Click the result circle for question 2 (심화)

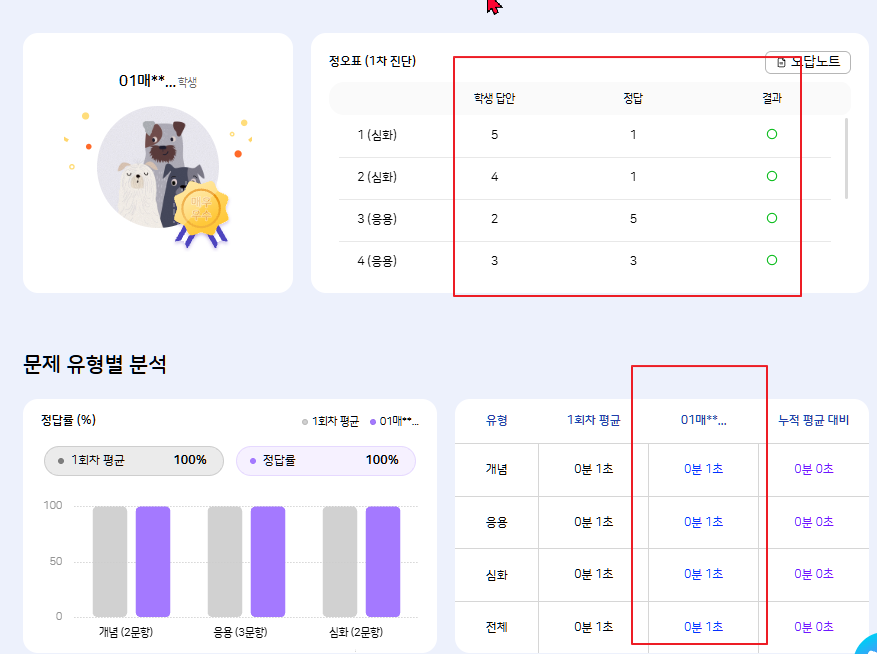pos(771,176)
